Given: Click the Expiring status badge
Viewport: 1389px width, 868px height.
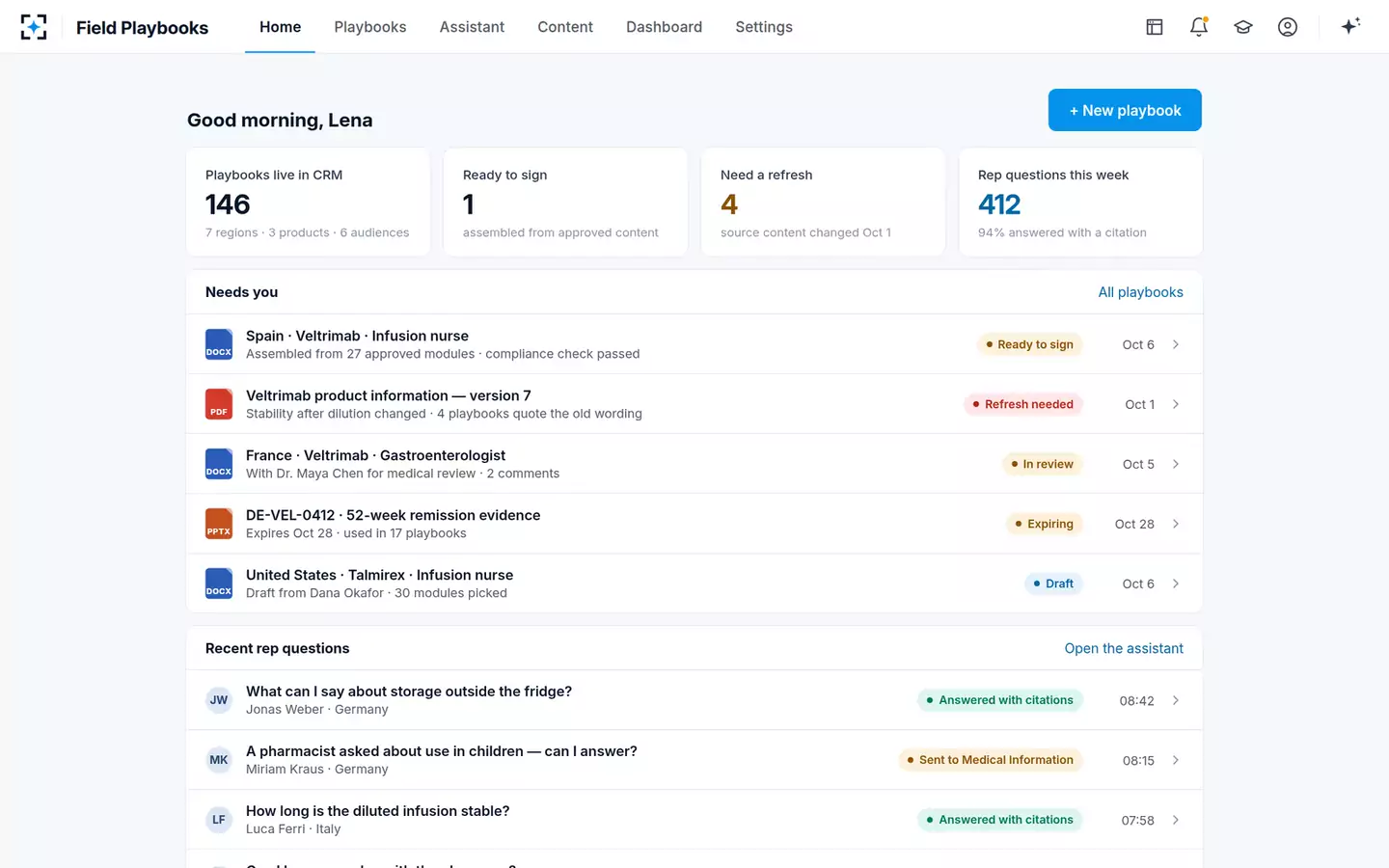Looking at the screenshot, I should click(1044, 524).
